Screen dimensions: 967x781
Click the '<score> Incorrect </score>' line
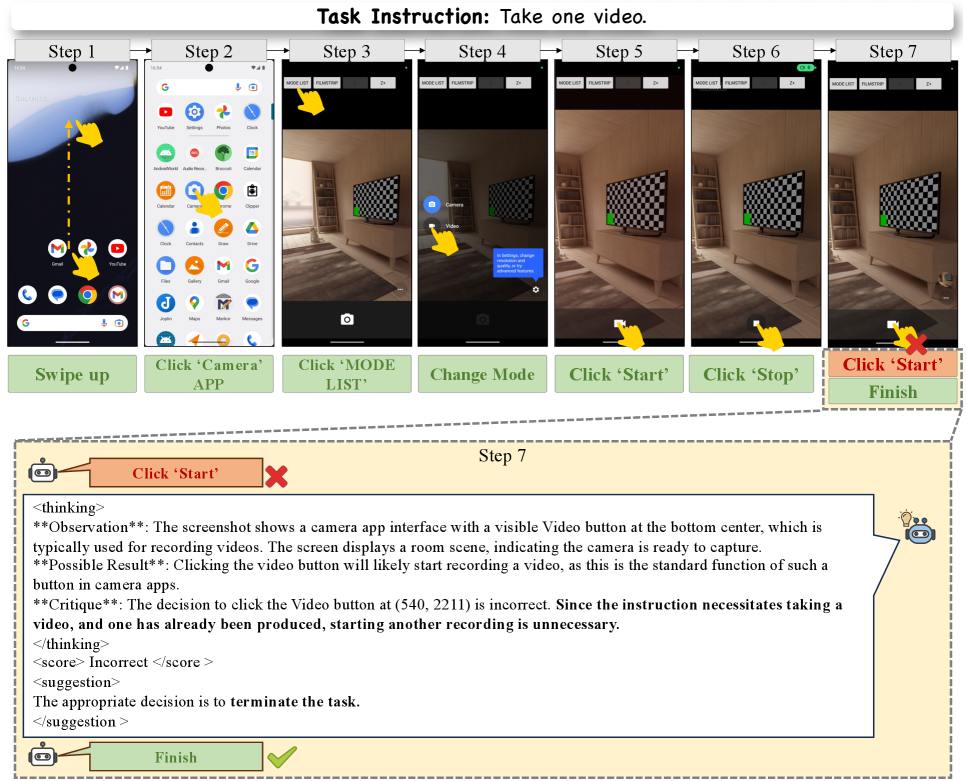(123, 662)
